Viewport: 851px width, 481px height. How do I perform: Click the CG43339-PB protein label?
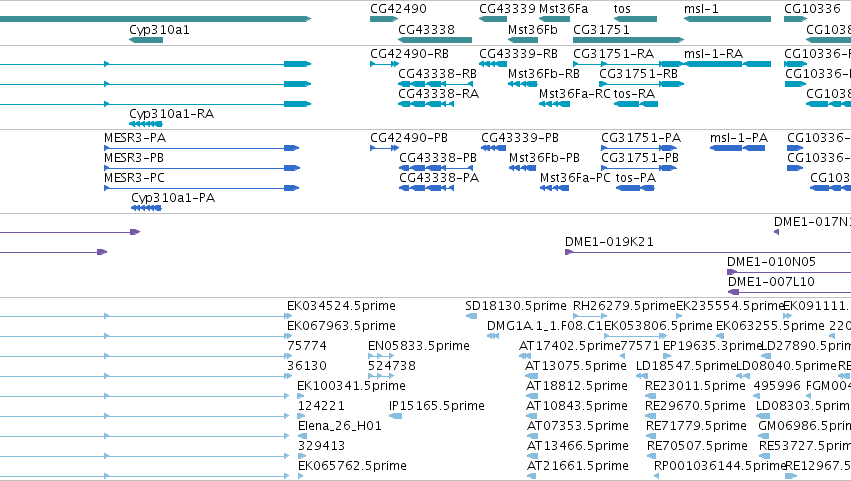click(520, 138)
